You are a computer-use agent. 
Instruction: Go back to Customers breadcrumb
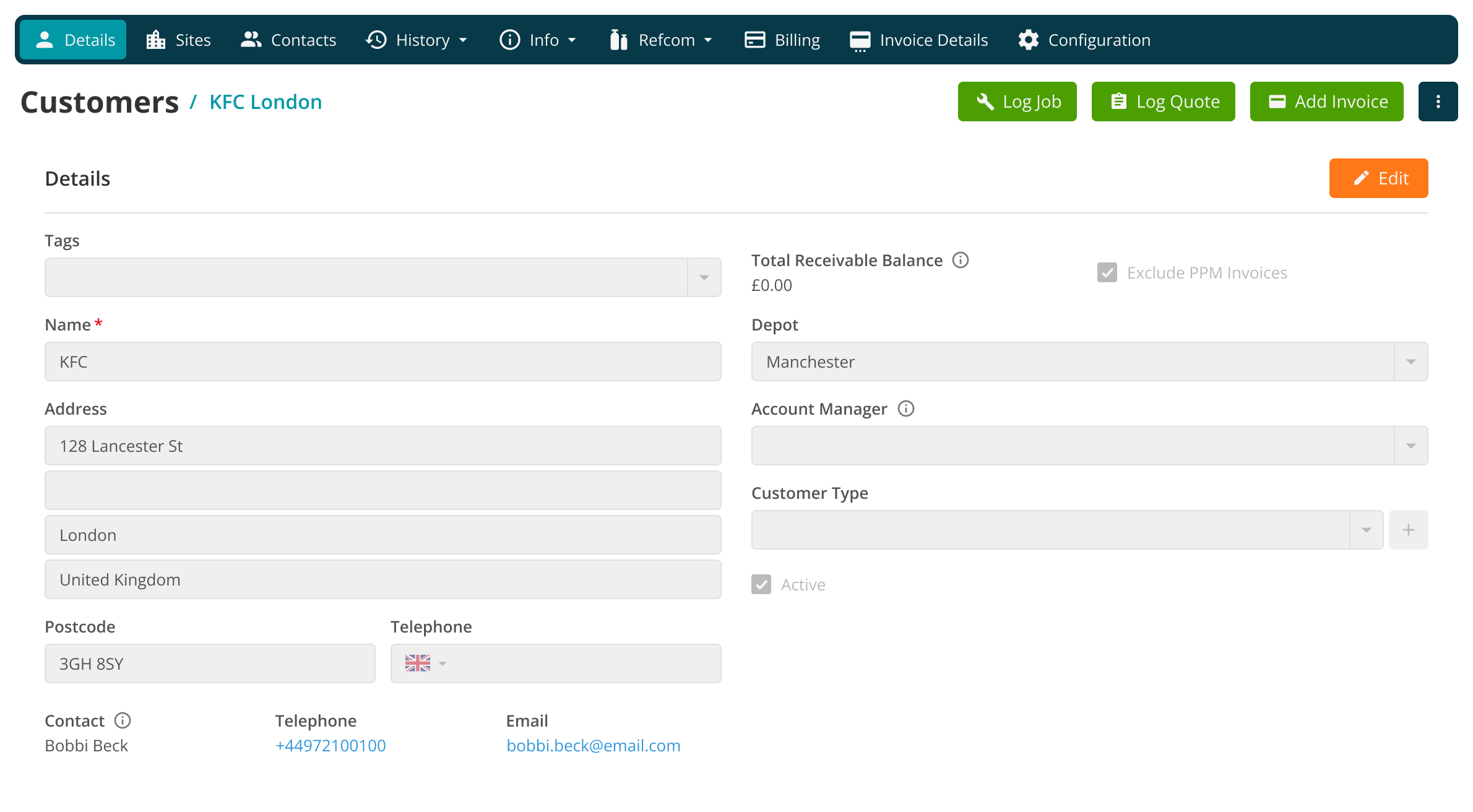point(100,102)
